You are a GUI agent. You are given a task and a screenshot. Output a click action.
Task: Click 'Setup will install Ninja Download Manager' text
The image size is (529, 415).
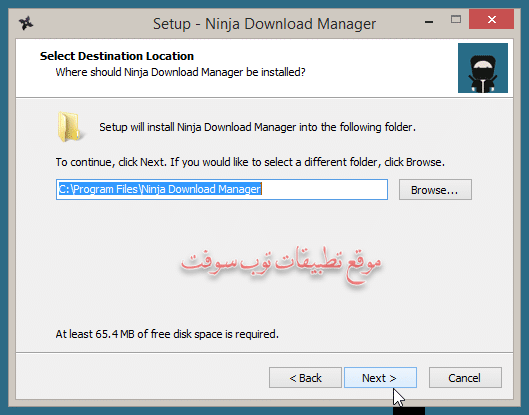click(x=257, y=127)
